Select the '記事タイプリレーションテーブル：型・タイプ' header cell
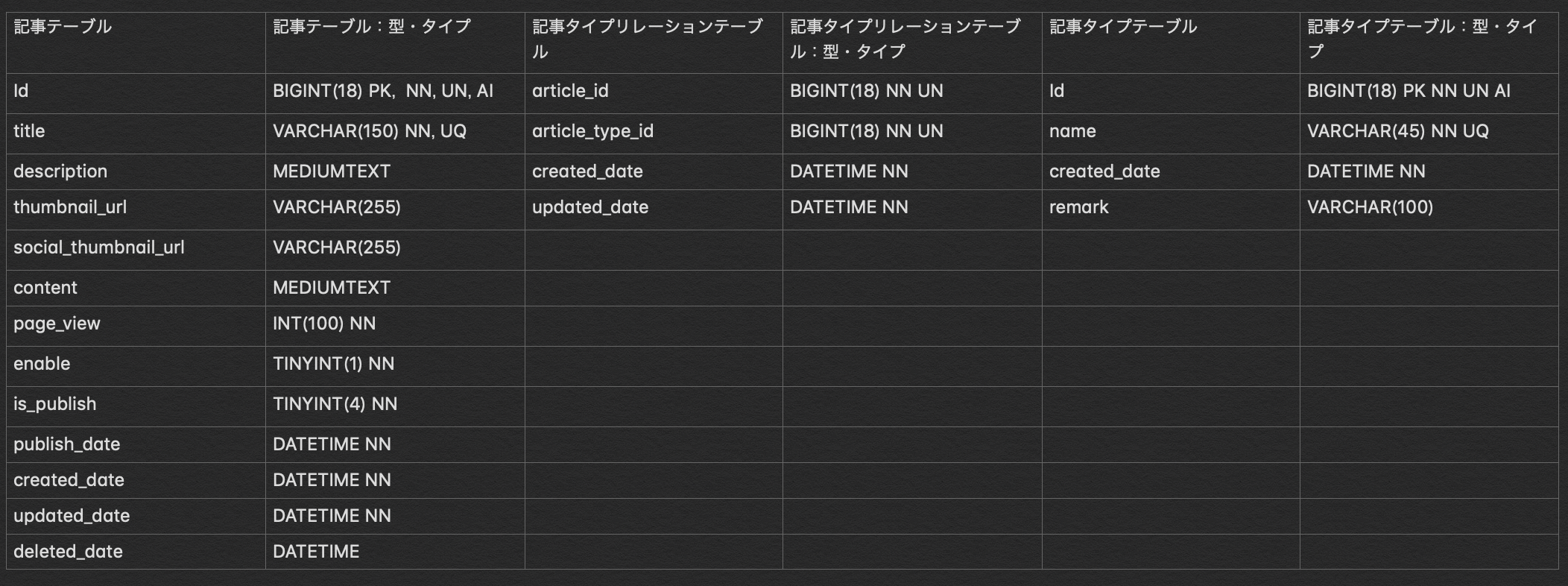The height and width of the screenshot is (586, 1568). point(912,41)
